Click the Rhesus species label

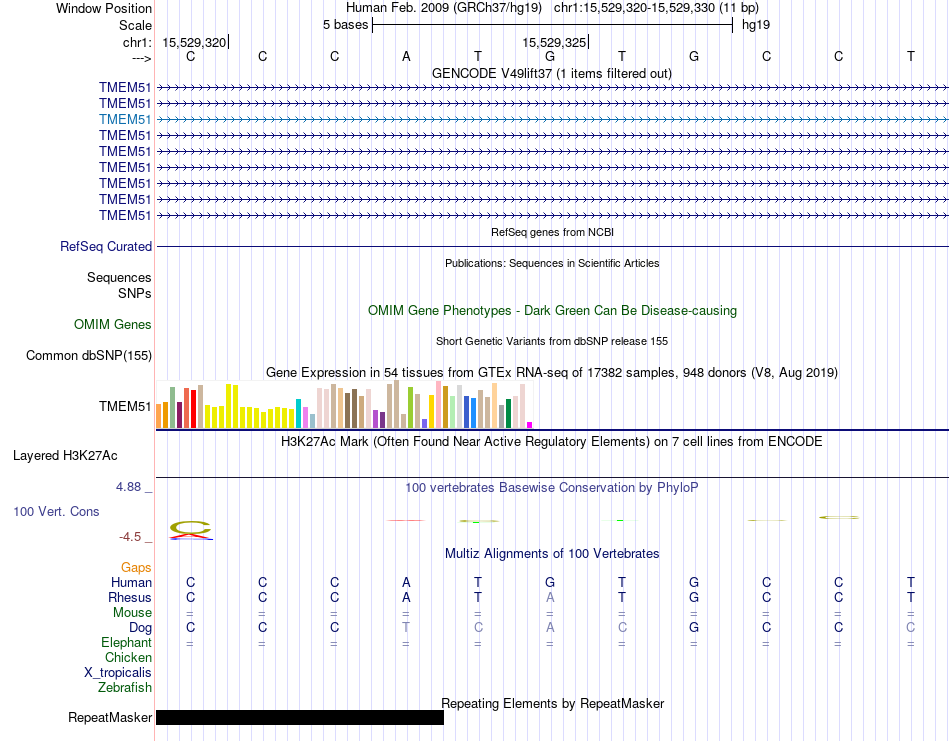pyautogui.click(x=130, y=598)
